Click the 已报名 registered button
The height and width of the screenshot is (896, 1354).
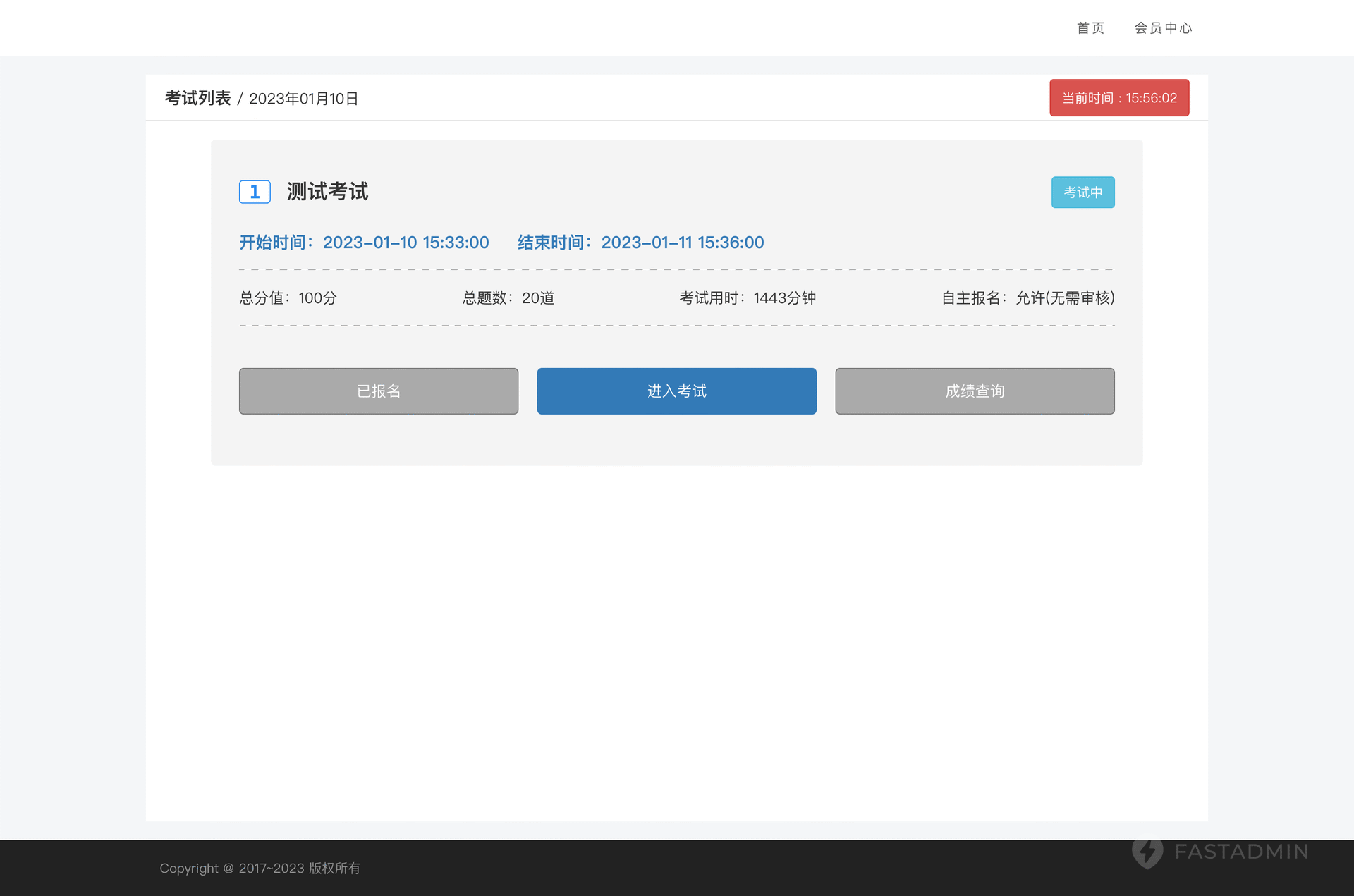pos(378,391)
